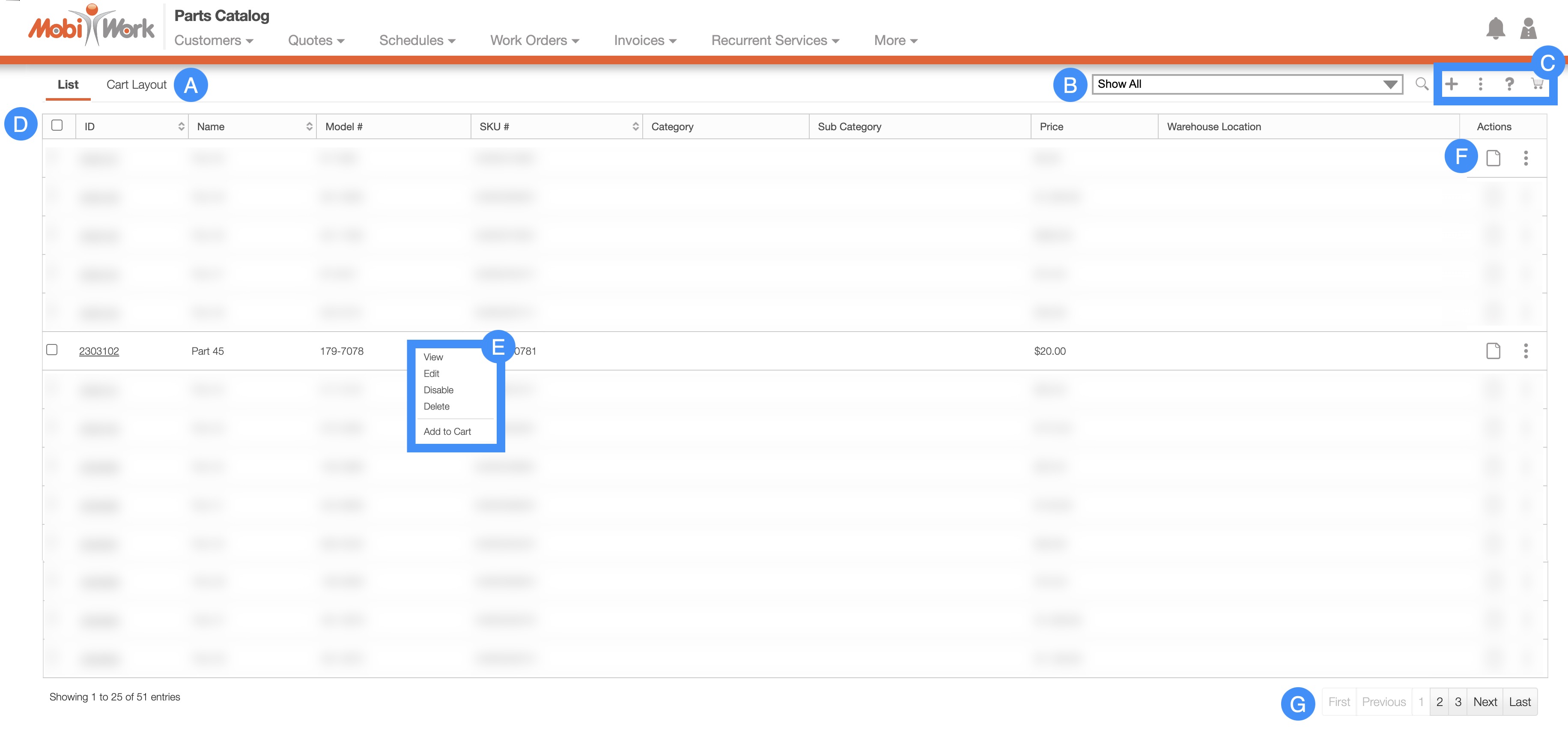Screen dimensions: 1568x730
Task: Open the Customers dropdown menu
Action: point(214,40)
